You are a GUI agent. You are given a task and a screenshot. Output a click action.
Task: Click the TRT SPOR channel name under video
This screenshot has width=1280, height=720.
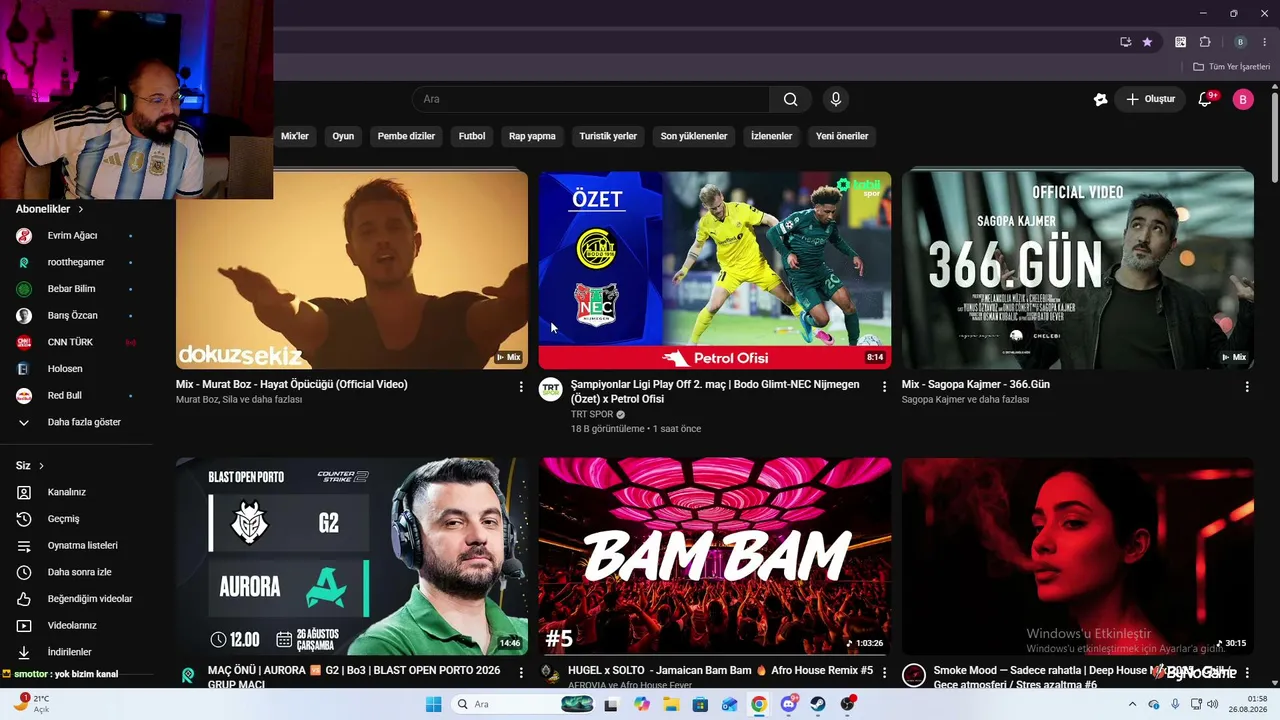point(592,414)
